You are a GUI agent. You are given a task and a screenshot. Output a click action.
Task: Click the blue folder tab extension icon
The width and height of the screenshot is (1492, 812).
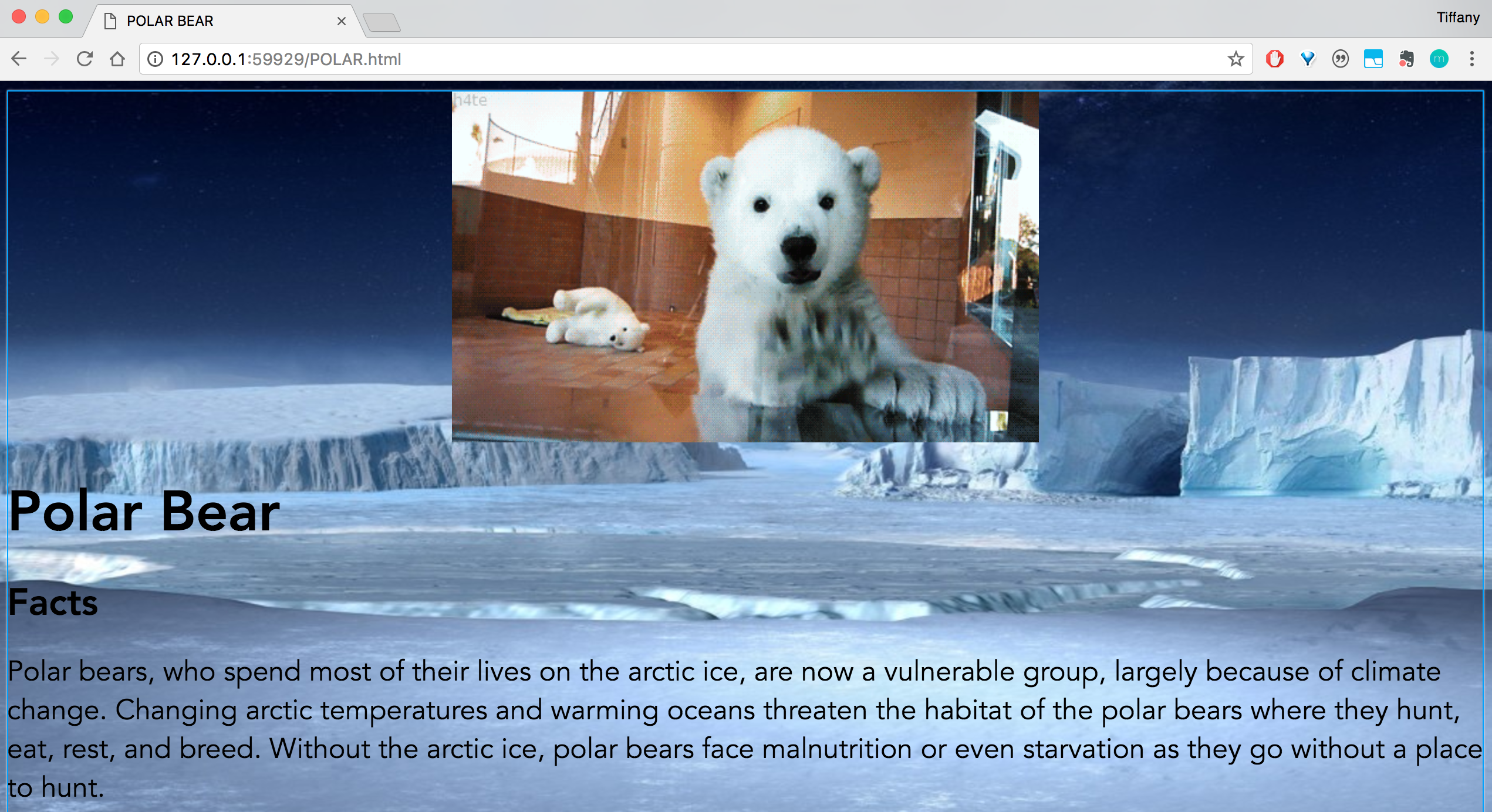1373,59
